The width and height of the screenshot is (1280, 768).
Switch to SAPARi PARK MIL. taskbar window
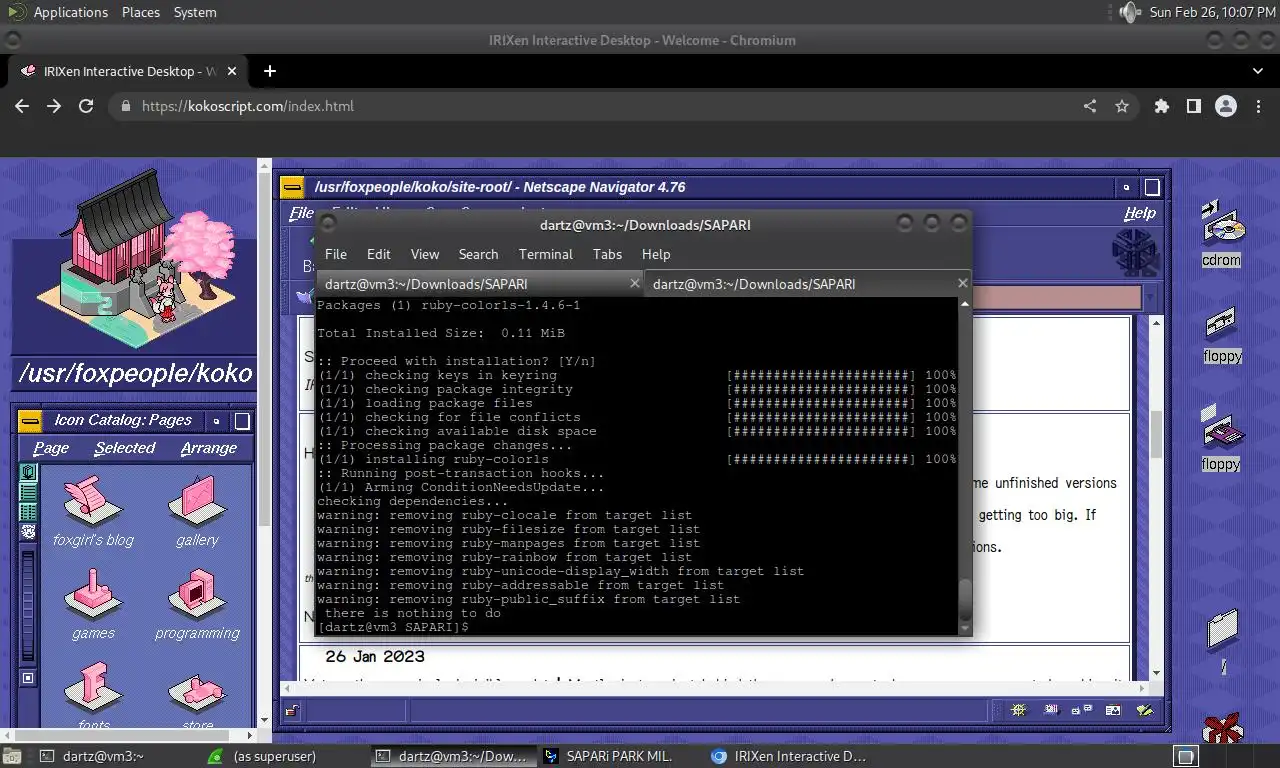click(620, 756)
